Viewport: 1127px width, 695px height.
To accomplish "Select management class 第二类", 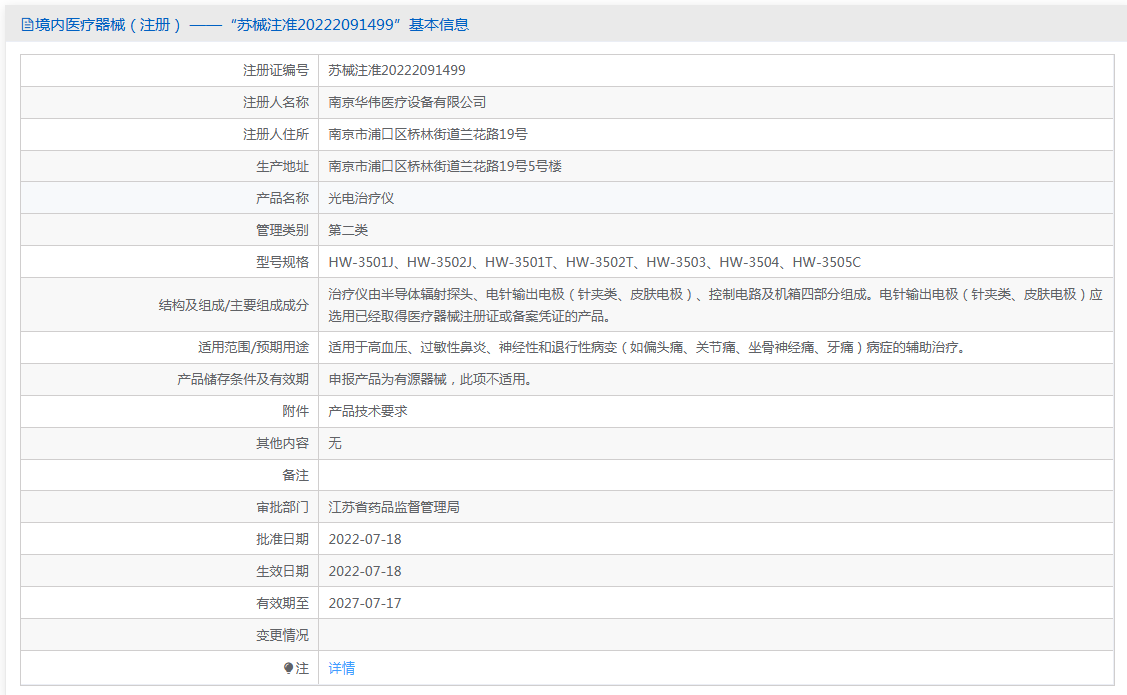I will pyautogui.click(x=348, y=231).
